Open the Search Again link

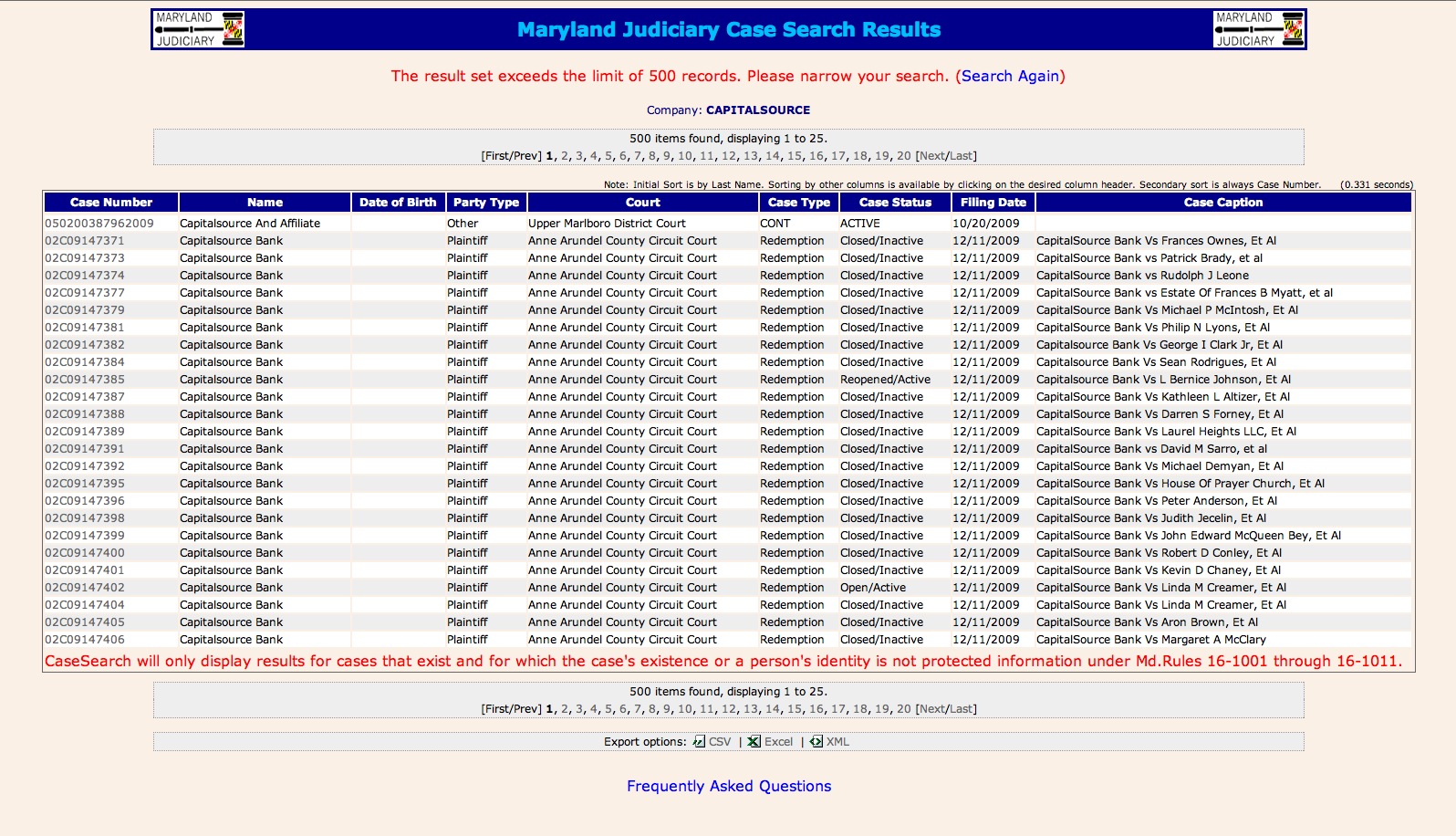[1010, 76]
